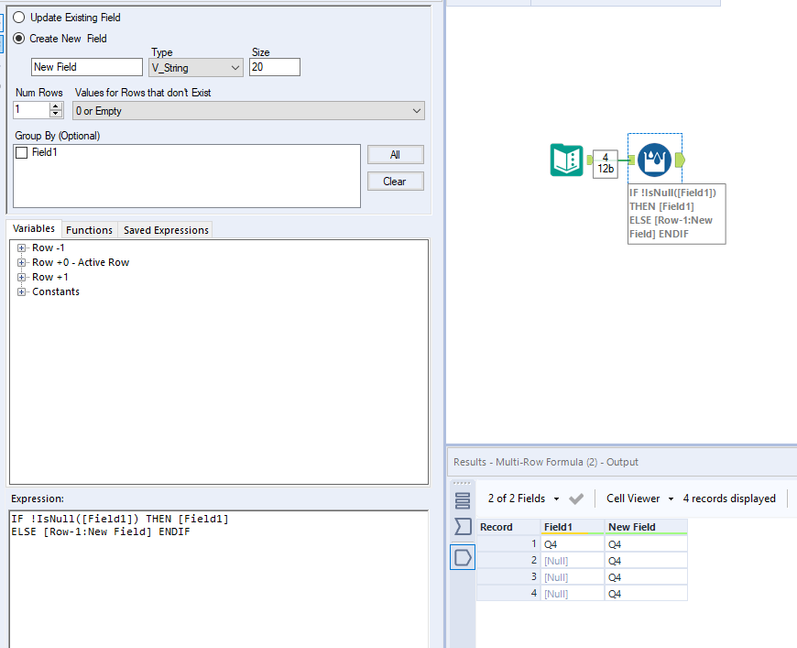This screenshot has height=648, width=797.
Task: Expand the Row -1 tree node
Action: tap(21, 248)
